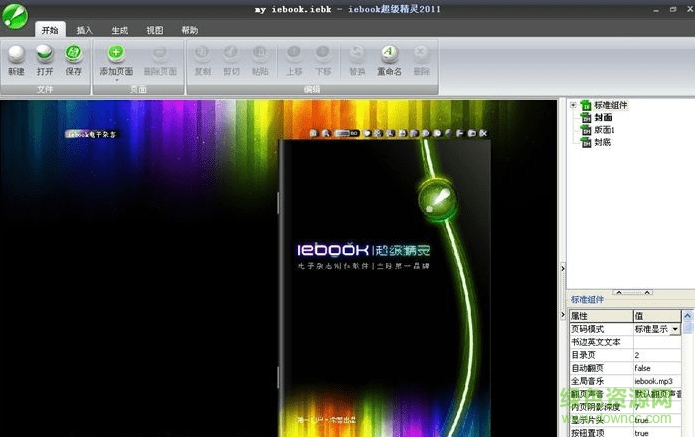Click the 重命名 (Rename) icon
The width and height of the screenshot is (695, 437).
[388, 54]
